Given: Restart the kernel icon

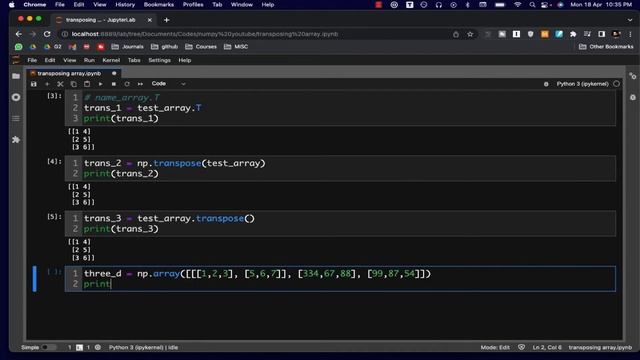Looking at the screenshot, I should point(127,84).
